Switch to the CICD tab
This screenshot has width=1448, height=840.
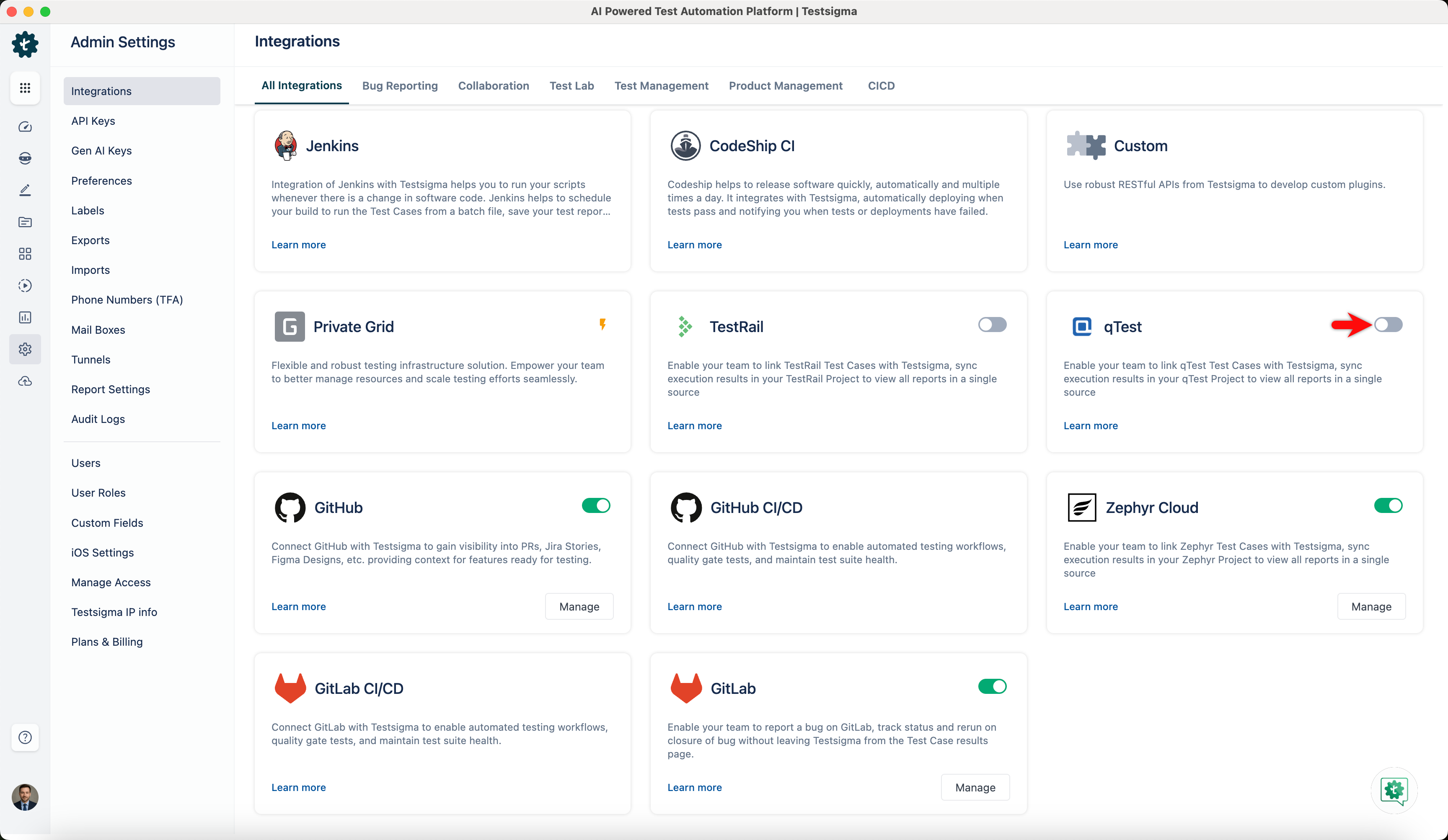pos(881,85)
